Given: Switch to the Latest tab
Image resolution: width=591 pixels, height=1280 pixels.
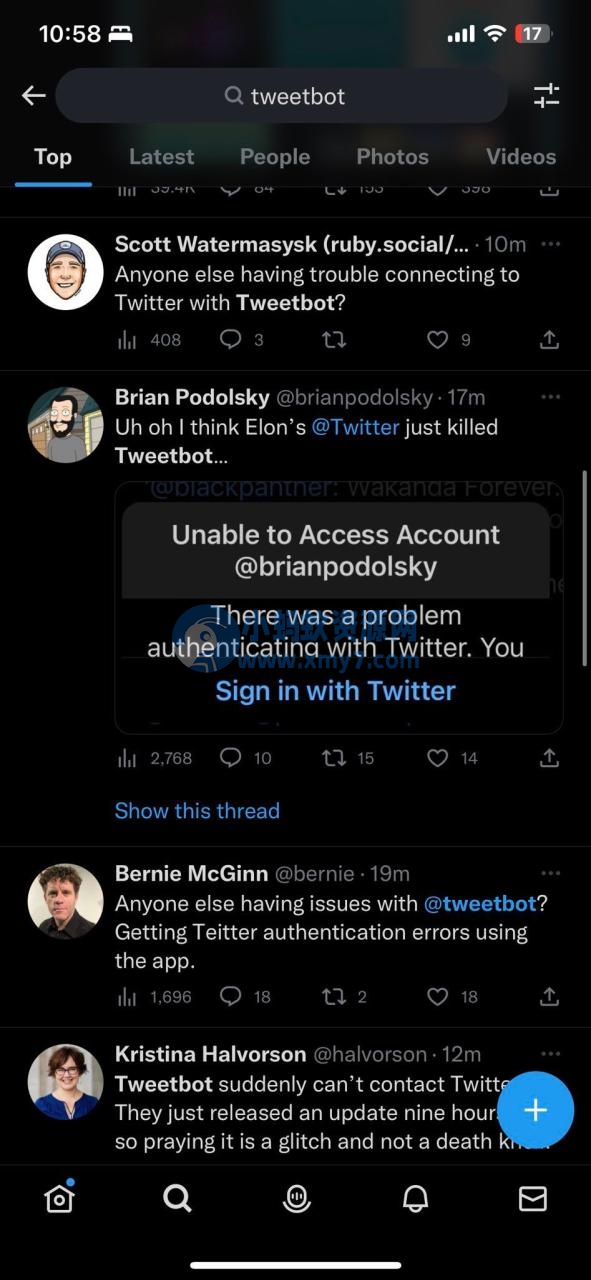Looking at the screenshot, I should [161, 157].
